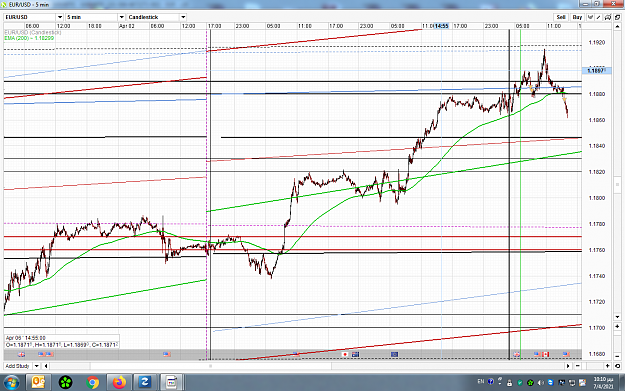This screenshot has height=391, width=625.
Task: Click the Apr 02 date label on time axis
Action: point(126,26)
